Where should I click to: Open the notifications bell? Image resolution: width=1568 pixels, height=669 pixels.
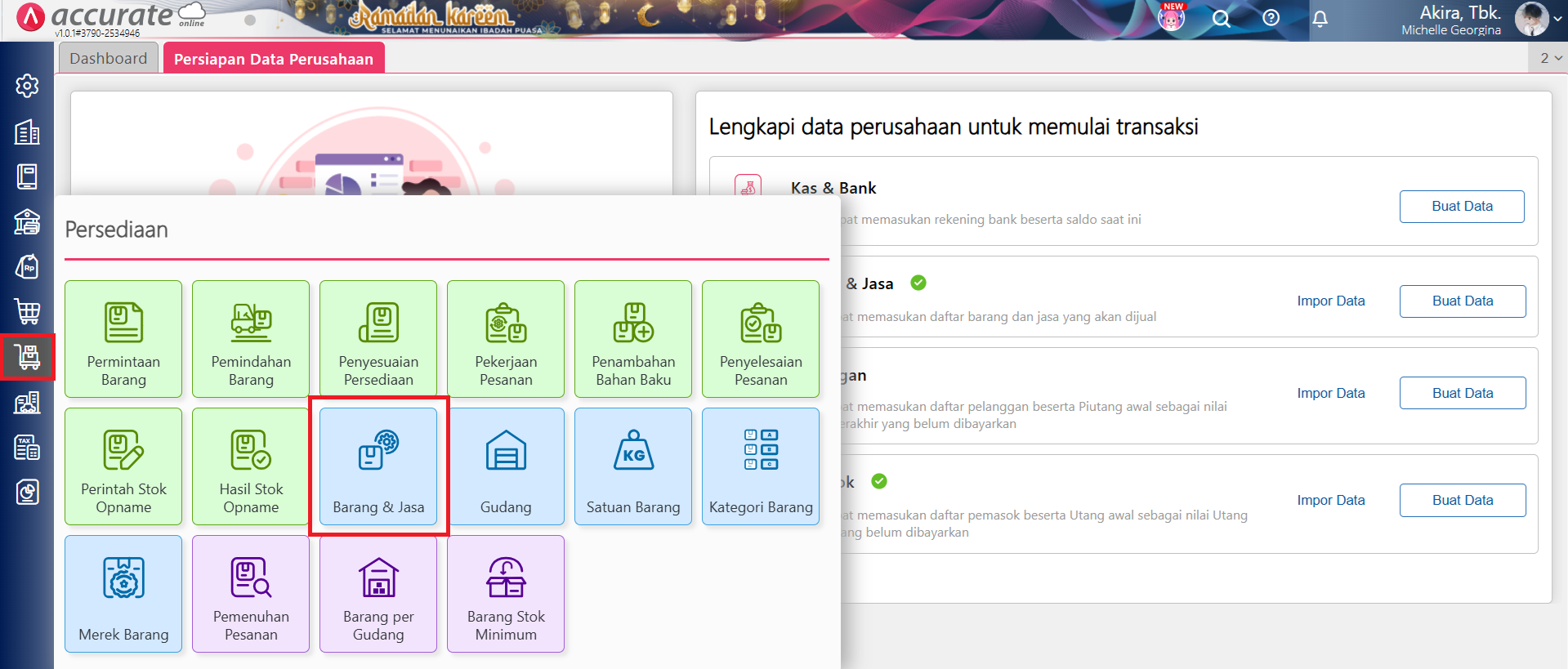coord(1320,19)
